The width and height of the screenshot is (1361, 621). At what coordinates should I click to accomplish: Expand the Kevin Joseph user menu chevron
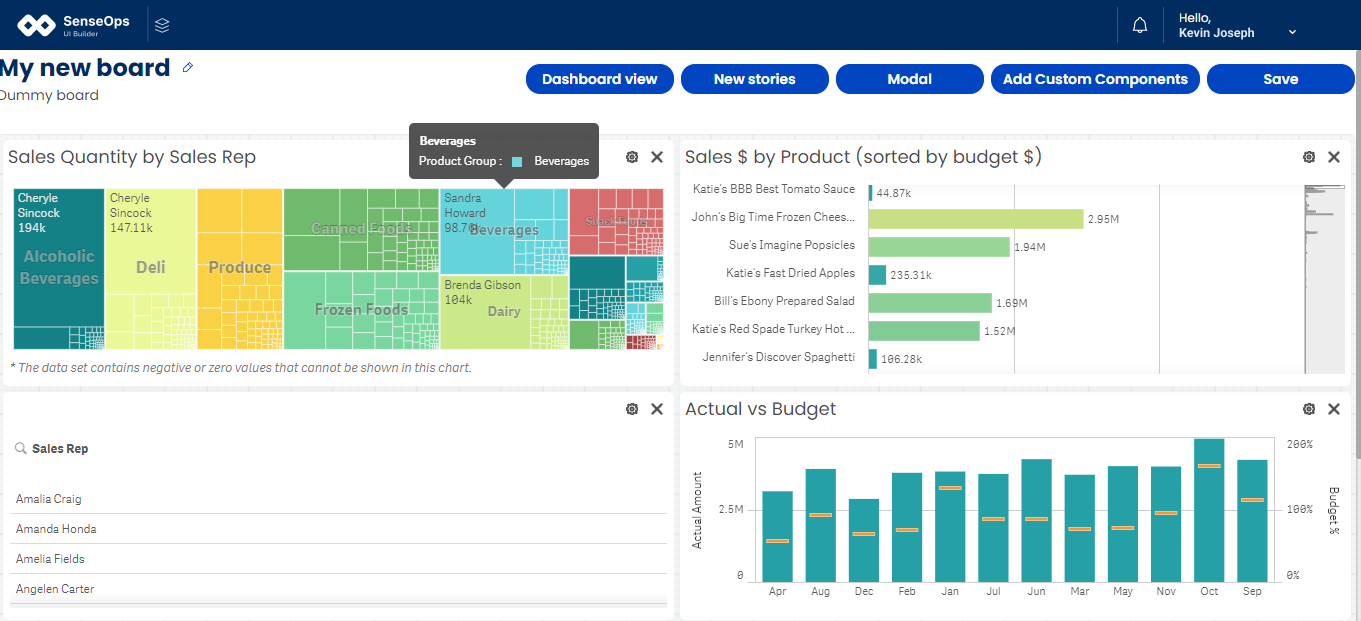point(1292,33)
